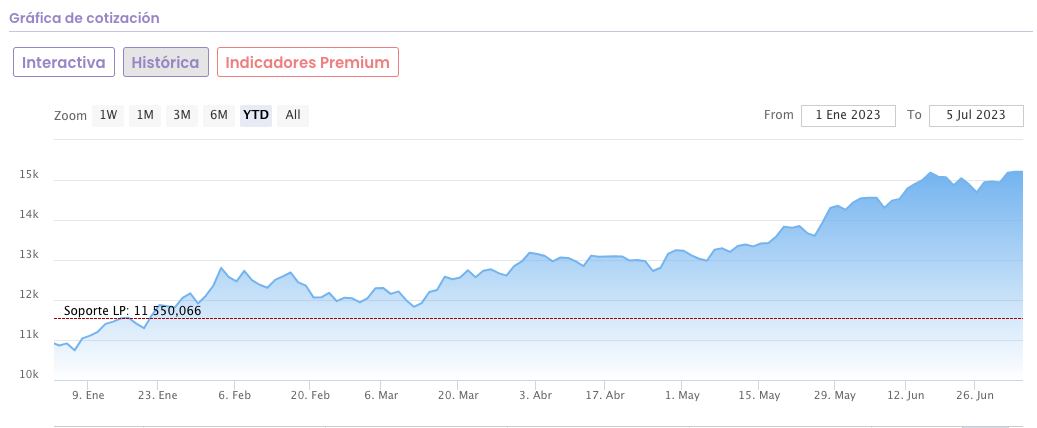Select the Histórica chart tab
Viewport: 1037px width, 428px height.
pos(166,62)
